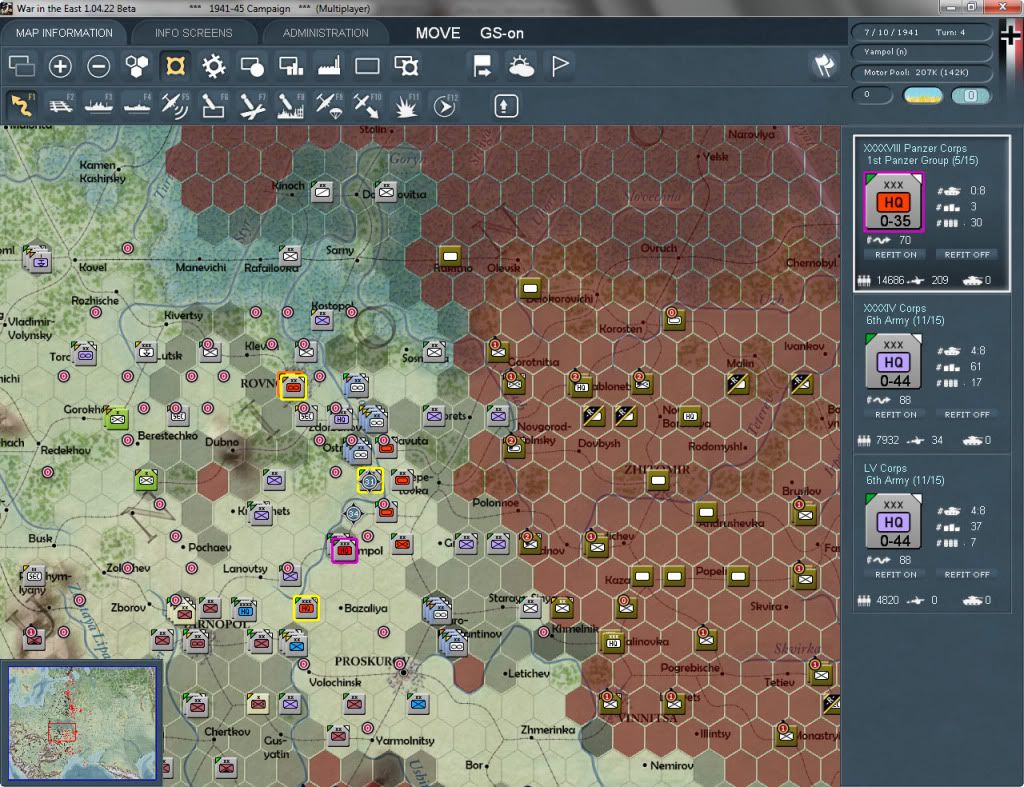
Task: Open the Administration tab
Action: pos(325,33)
